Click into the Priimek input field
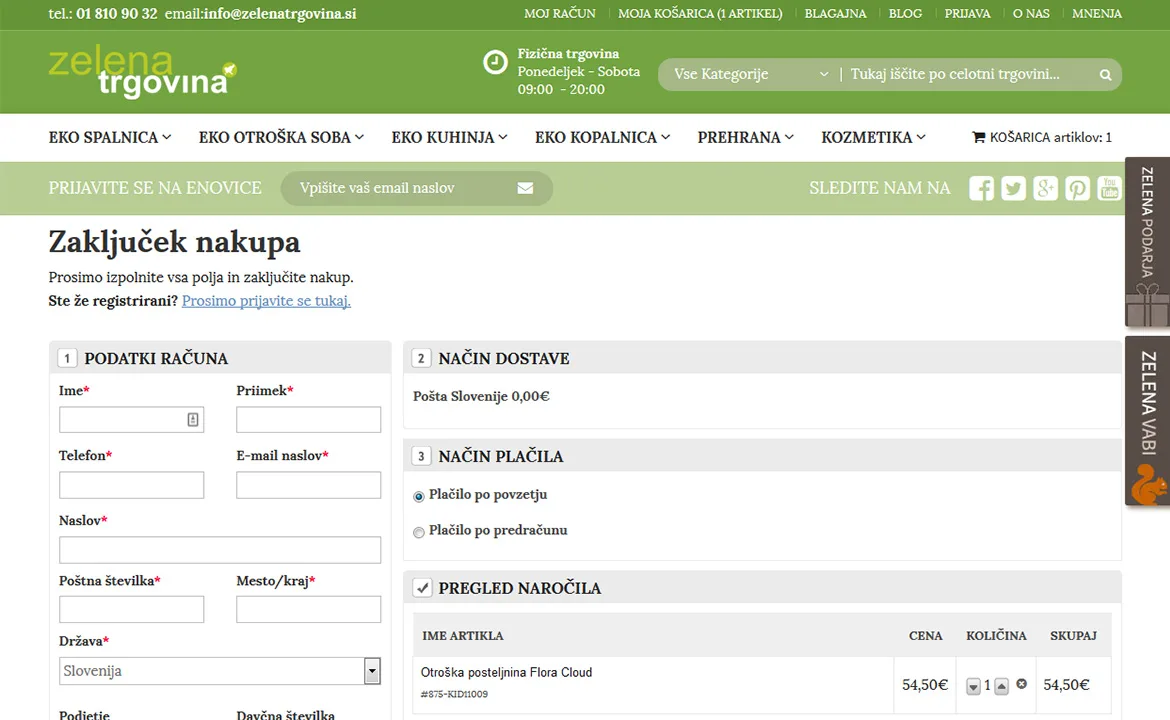 tap(308, 419)
